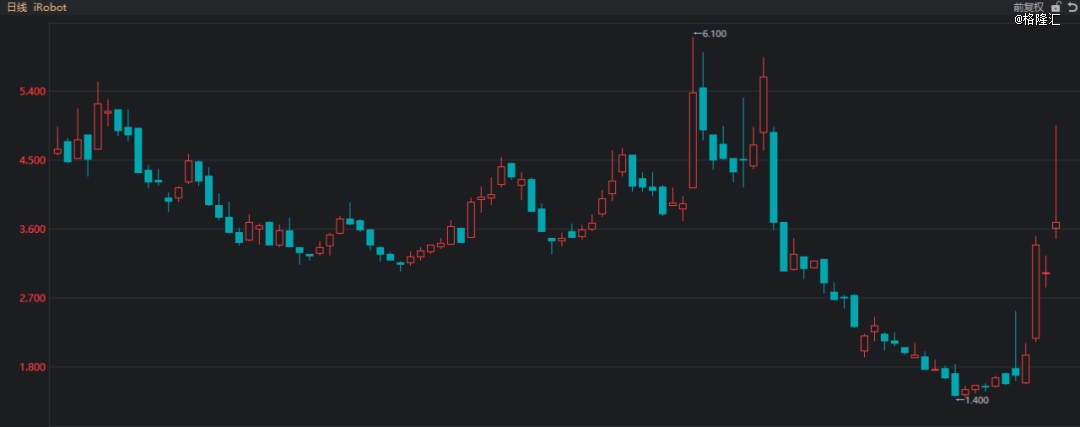
Task: Open the 前复权 price adjustment selector
Action: click(1026, 7)
